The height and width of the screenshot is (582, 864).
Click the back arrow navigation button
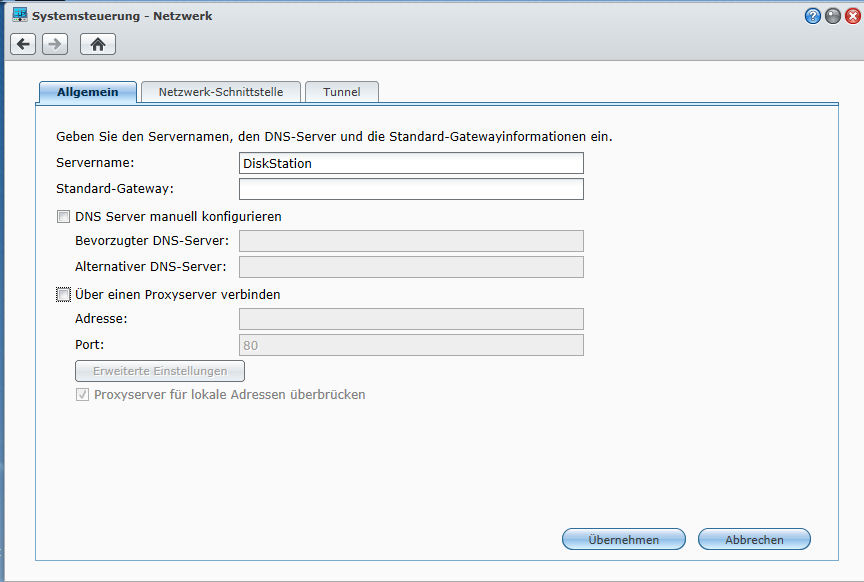(23, 44)
